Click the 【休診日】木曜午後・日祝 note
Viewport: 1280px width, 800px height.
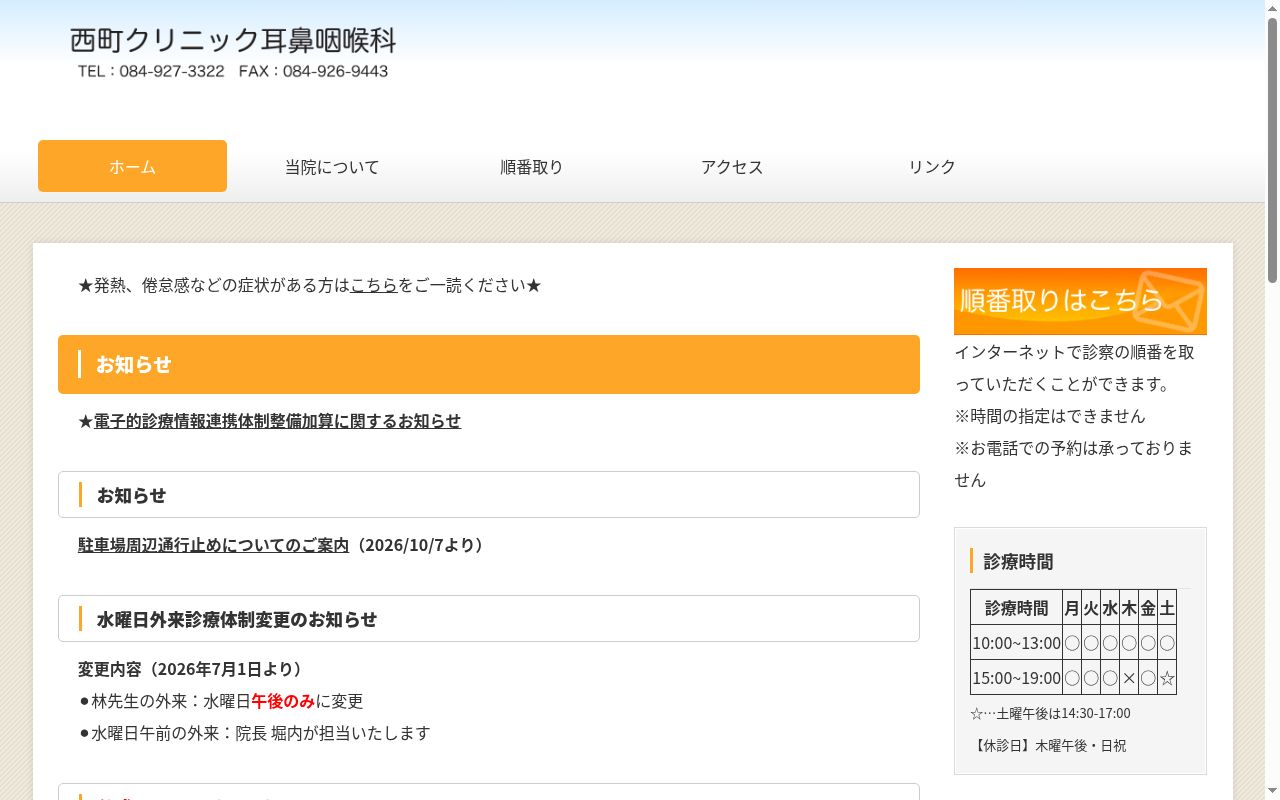[1048, 745]
